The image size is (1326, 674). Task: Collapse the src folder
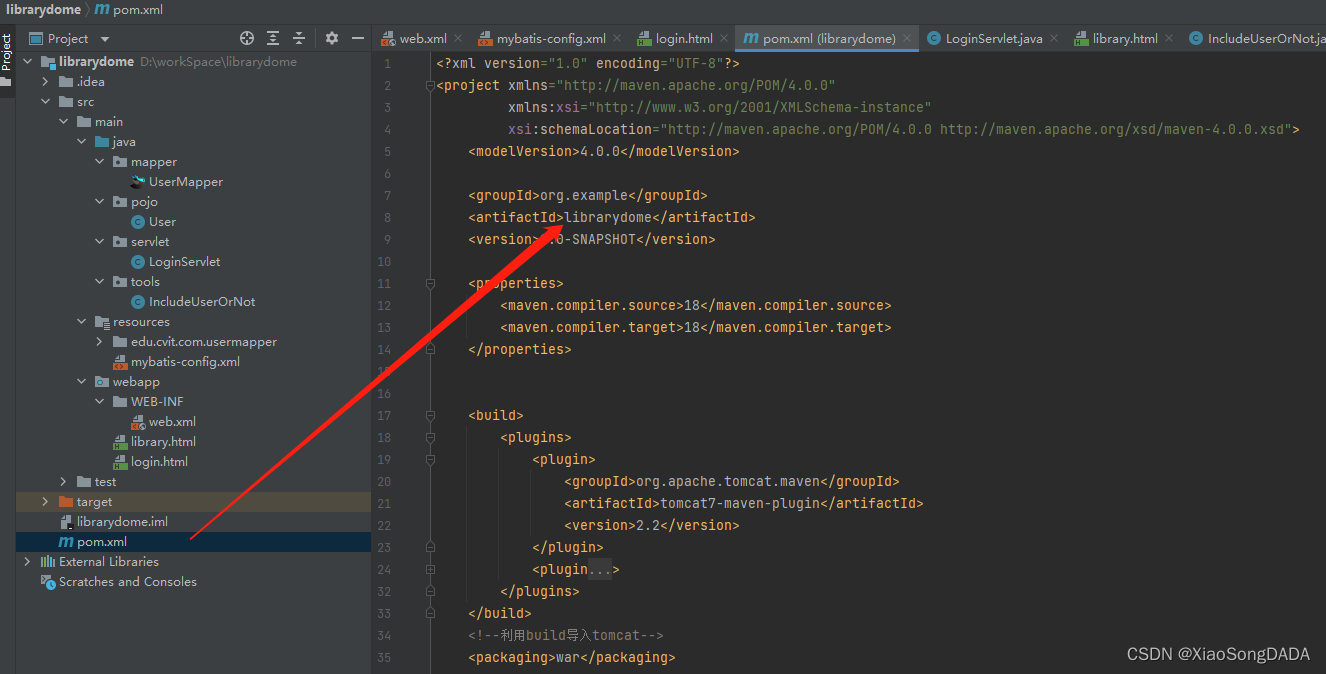(x=46, y=102)
